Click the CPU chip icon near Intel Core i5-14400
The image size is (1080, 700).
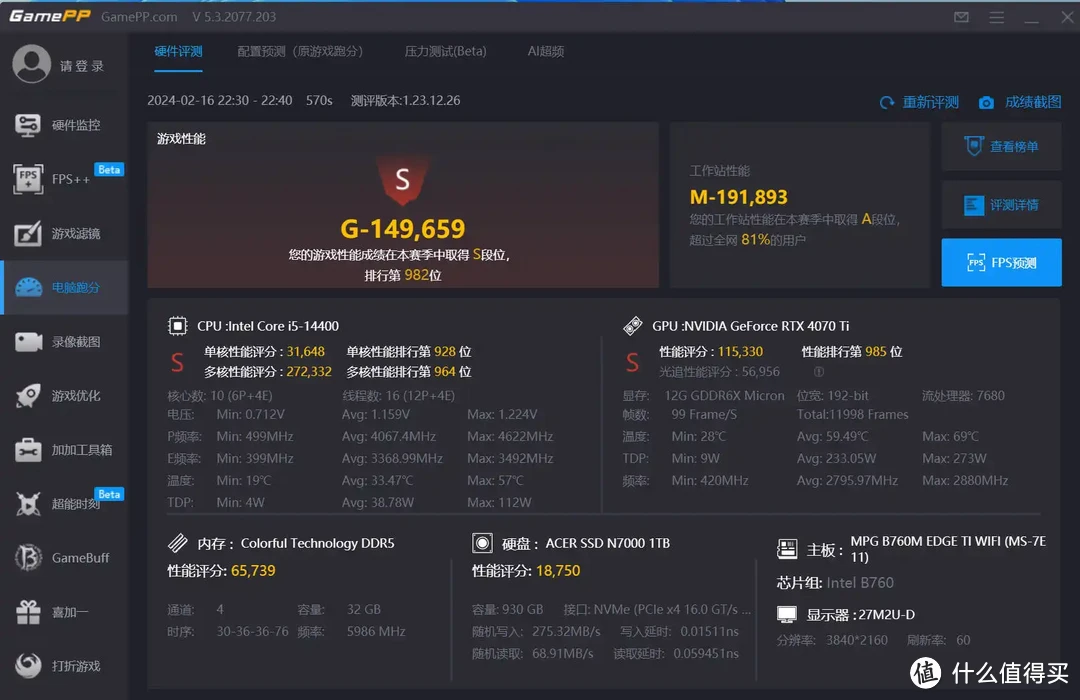[x=178, y=325]
